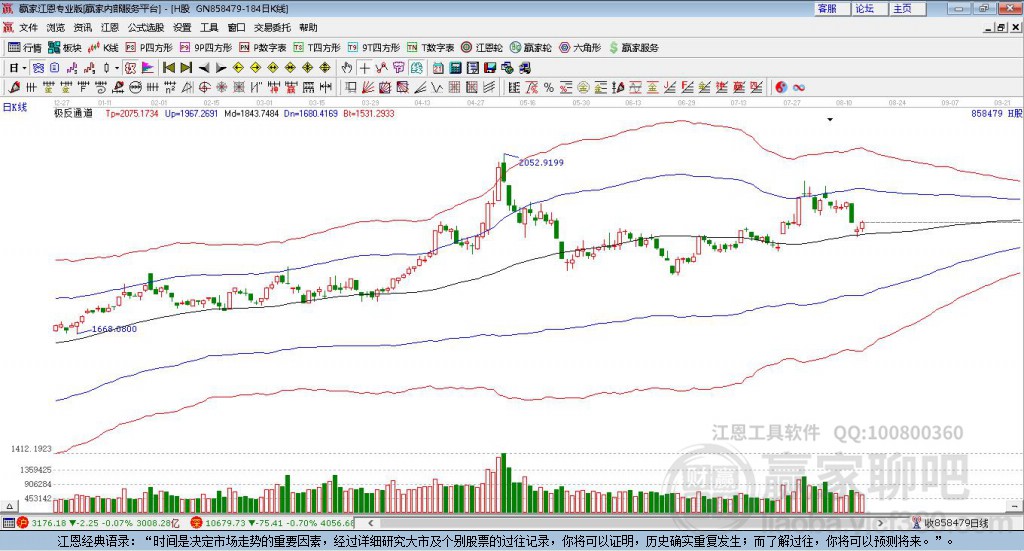Image resolution: width=1024 pixels, height=551 pixels.
Task: Open the 江恩轮 Gann wheel tool
Action: coord(482,48)
